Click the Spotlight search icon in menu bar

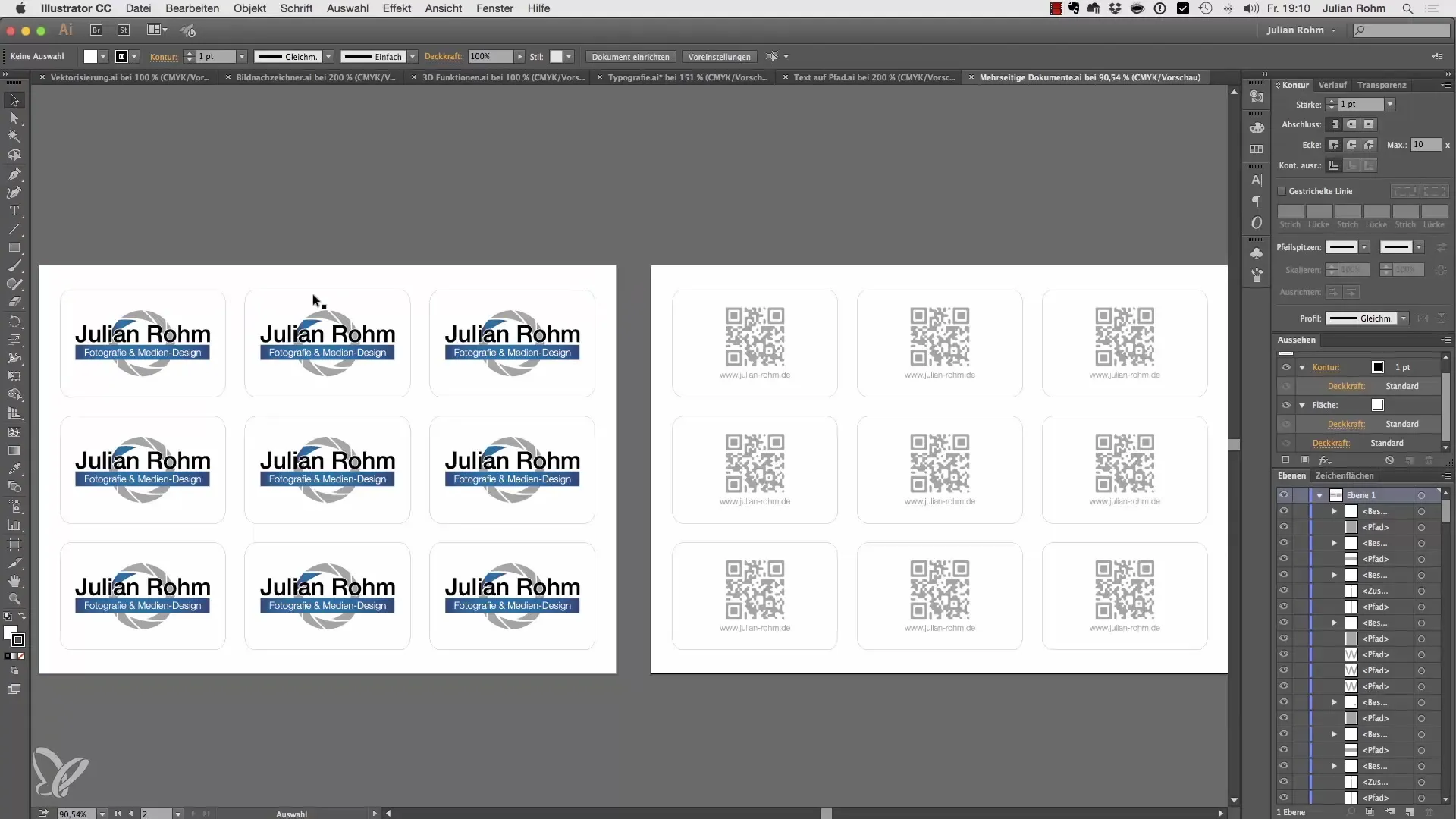pos(1407,8)
